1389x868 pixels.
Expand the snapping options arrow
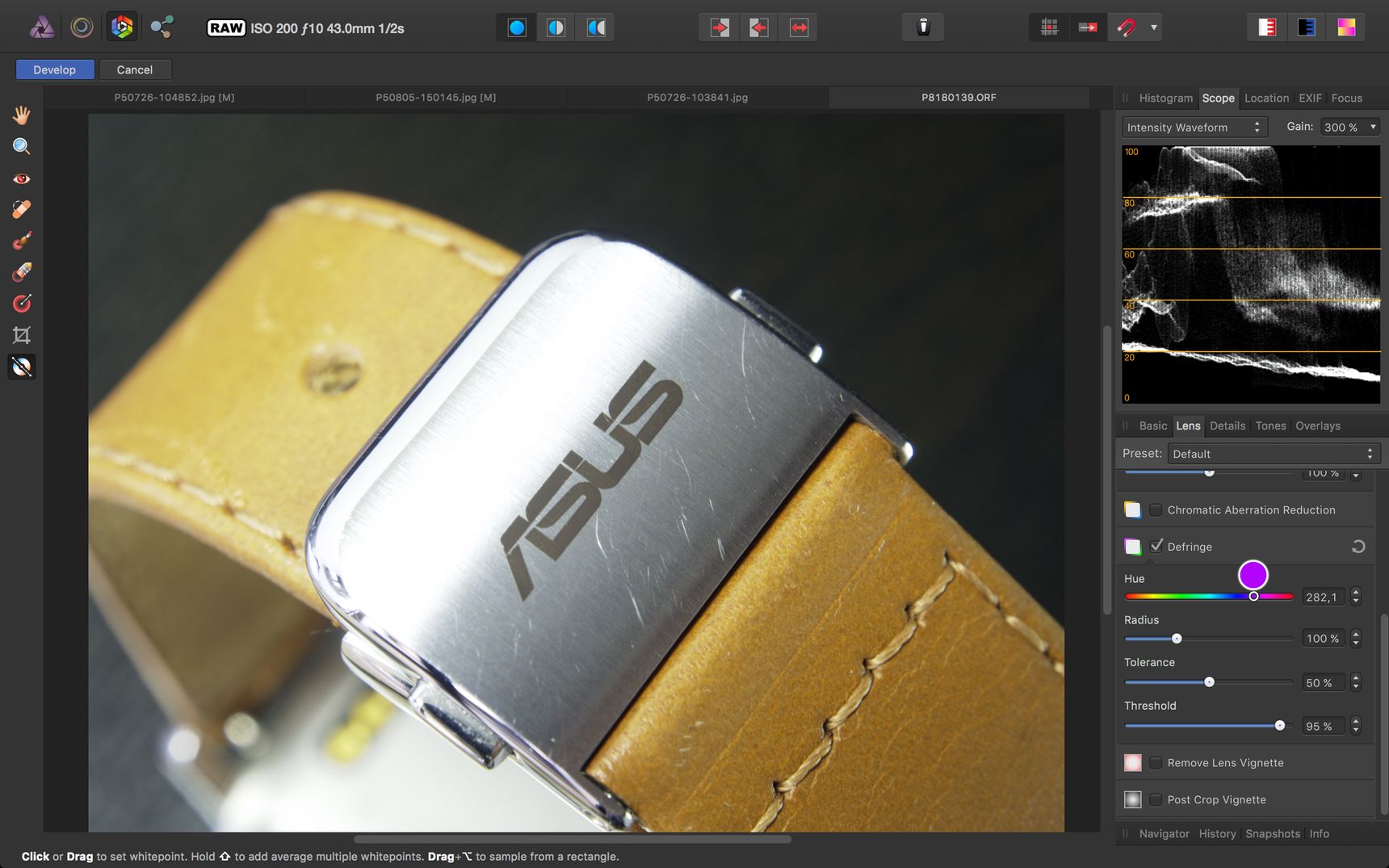coord(1154,27)
